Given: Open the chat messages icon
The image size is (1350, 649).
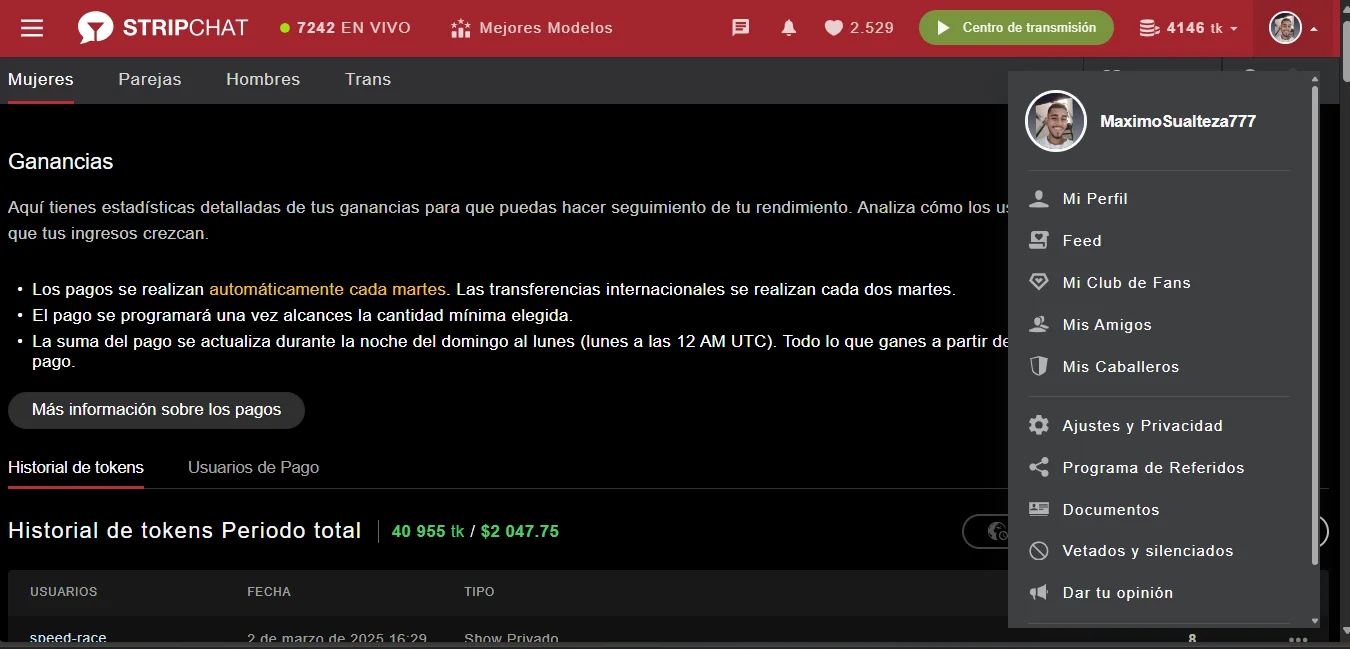Looking at the screenshot, I should (x=740, y=28).
